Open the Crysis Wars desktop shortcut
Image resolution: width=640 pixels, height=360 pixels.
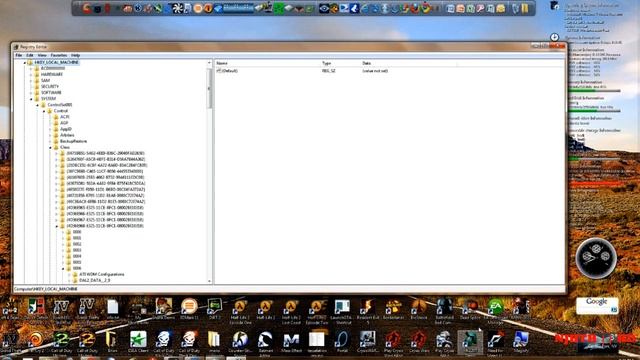[x=419, y=342]
